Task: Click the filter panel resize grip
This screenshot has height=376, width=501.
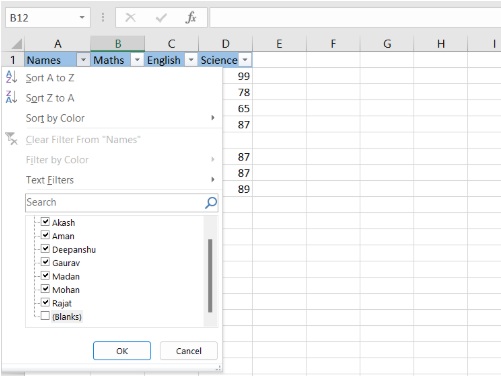Action: (x=218, y=368)
